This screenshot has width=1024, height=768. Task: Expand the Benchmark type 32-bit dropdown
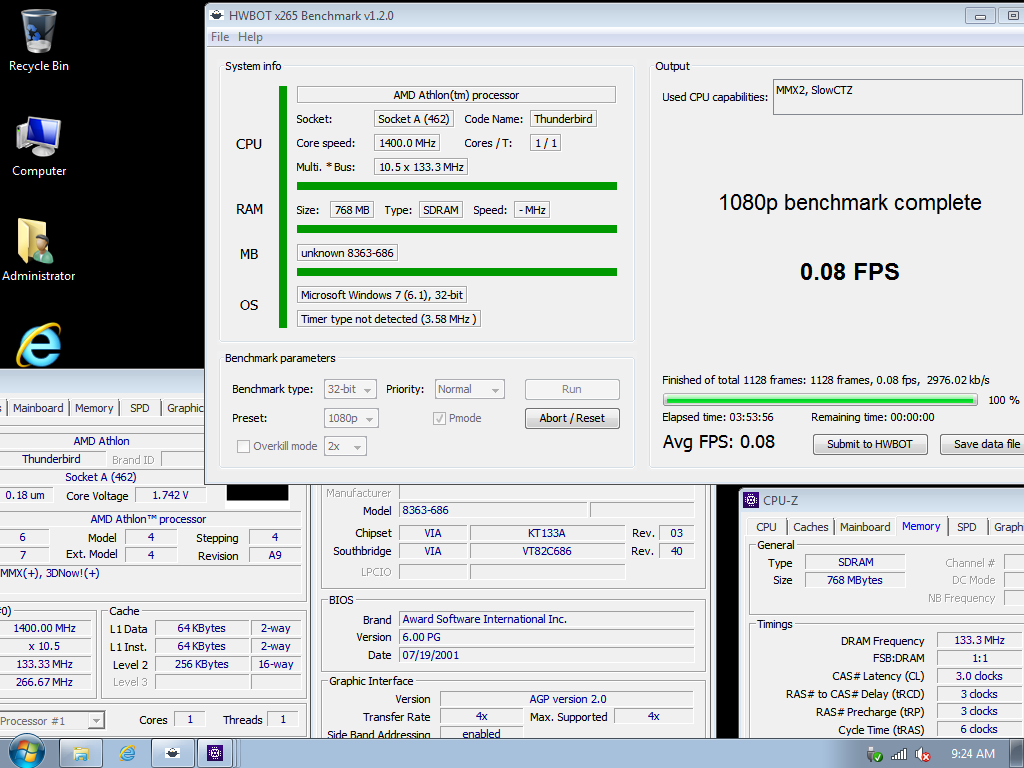pyautogui.click(x=350, y=389)
